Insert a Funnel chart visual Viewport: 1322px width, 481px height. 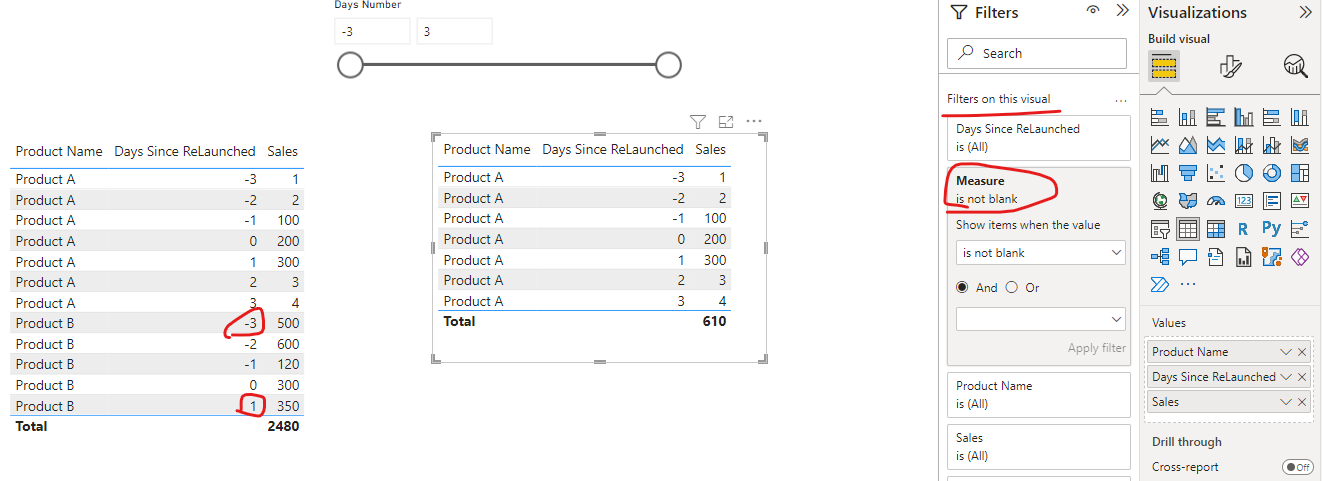(1189, 173)
